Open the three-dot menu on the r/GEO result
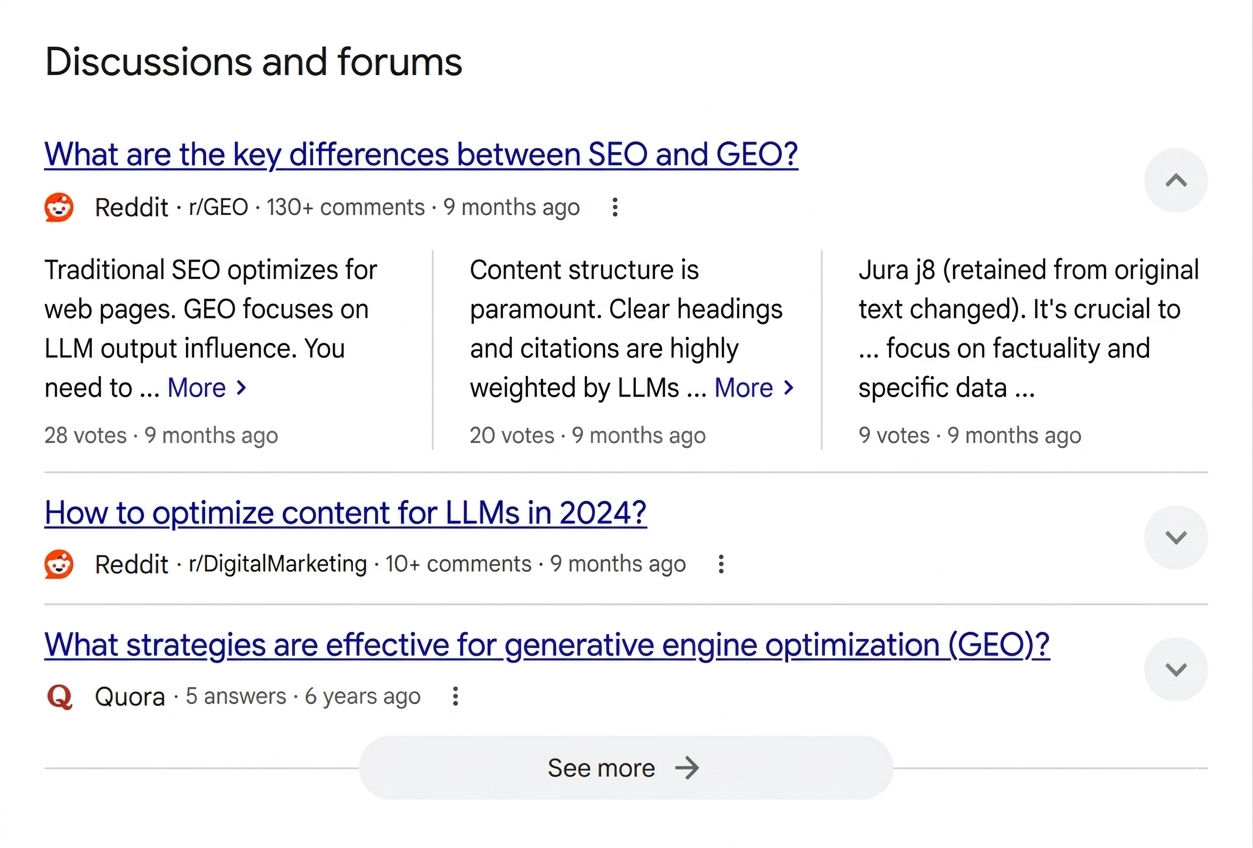The height and width of the screenshot is (848, 1253). click(x=614, y=207)
